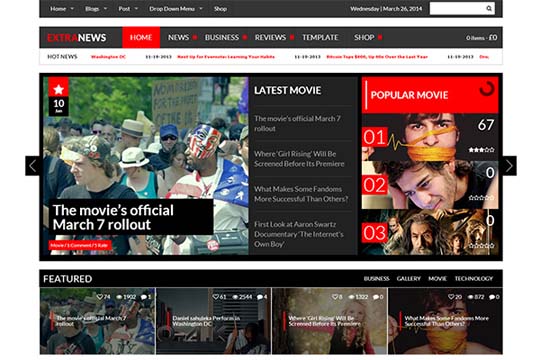Click the slider next arrow

tap(509, 166)
